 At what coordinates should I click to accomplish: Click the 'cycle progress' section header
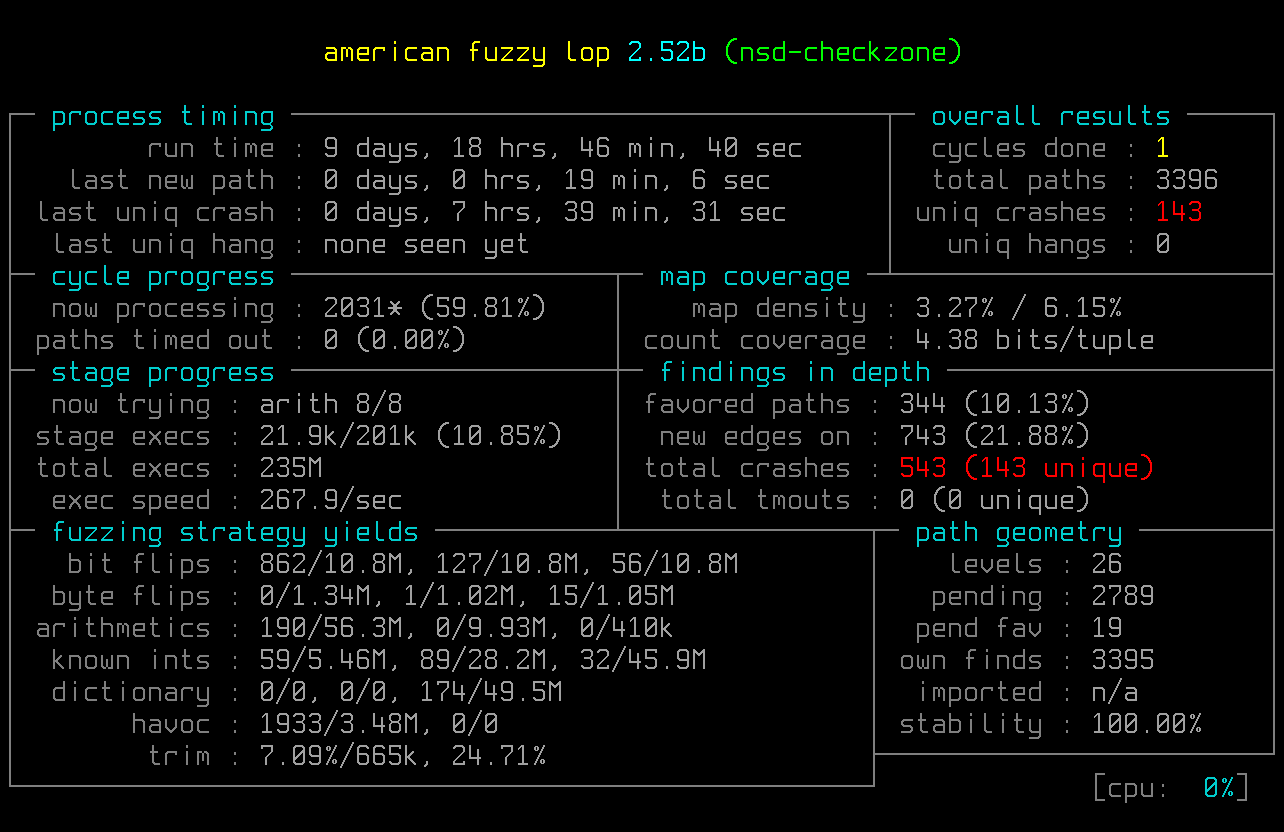[x=163, y=277]
